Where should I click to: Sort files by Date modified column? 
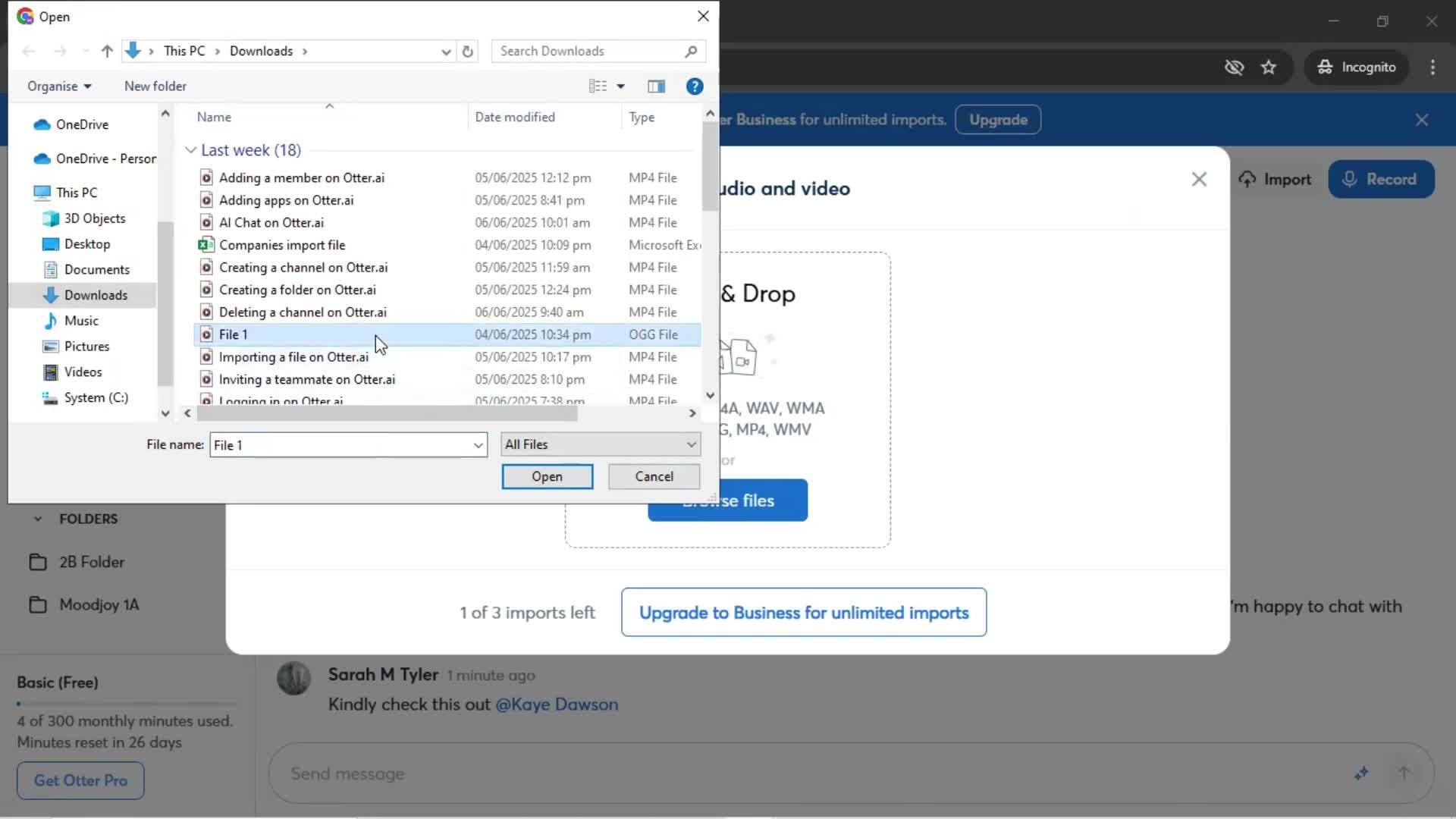click(515, 117)
